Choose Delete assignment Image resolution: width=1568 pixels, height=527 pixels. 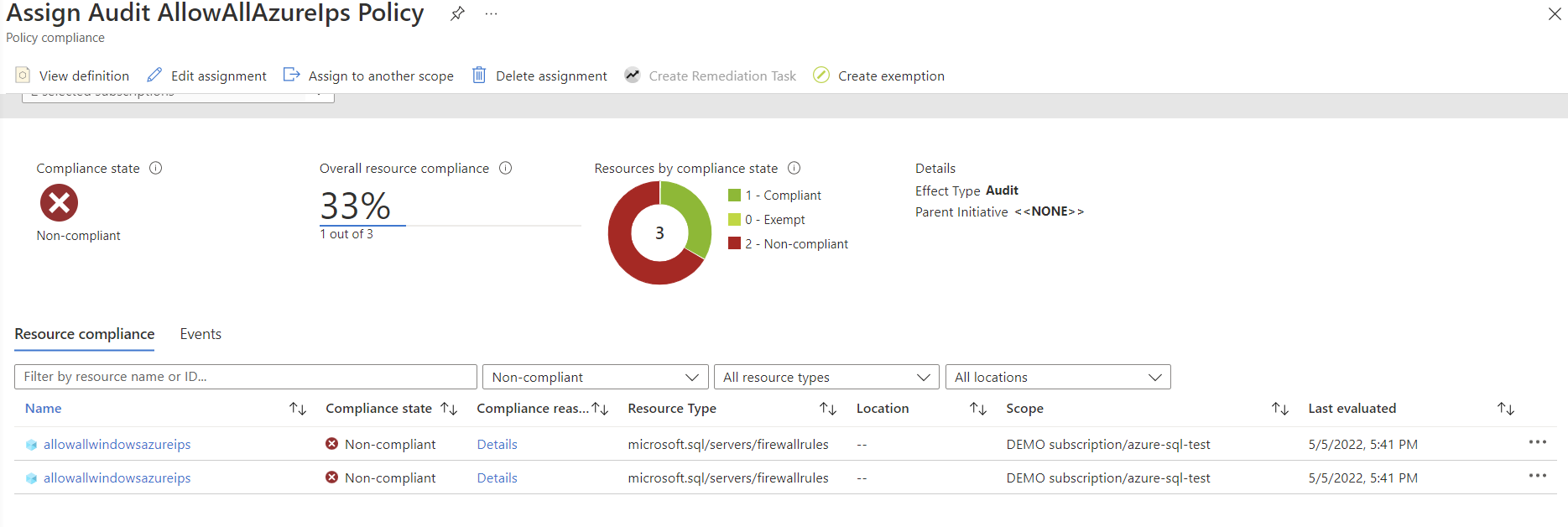point(551,76)
